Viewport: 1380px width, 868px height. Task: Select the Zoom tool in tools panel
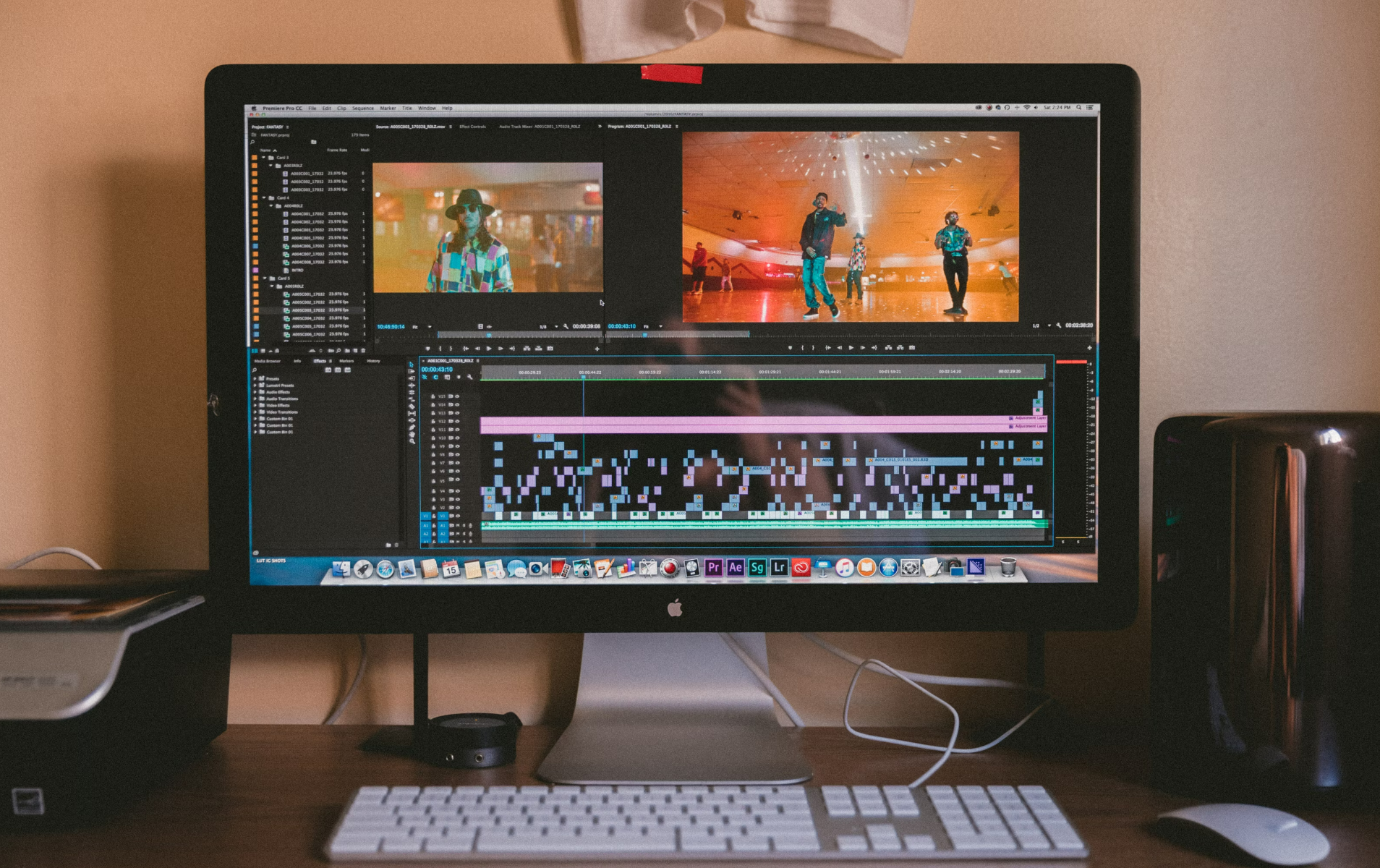tap(412, 441)
